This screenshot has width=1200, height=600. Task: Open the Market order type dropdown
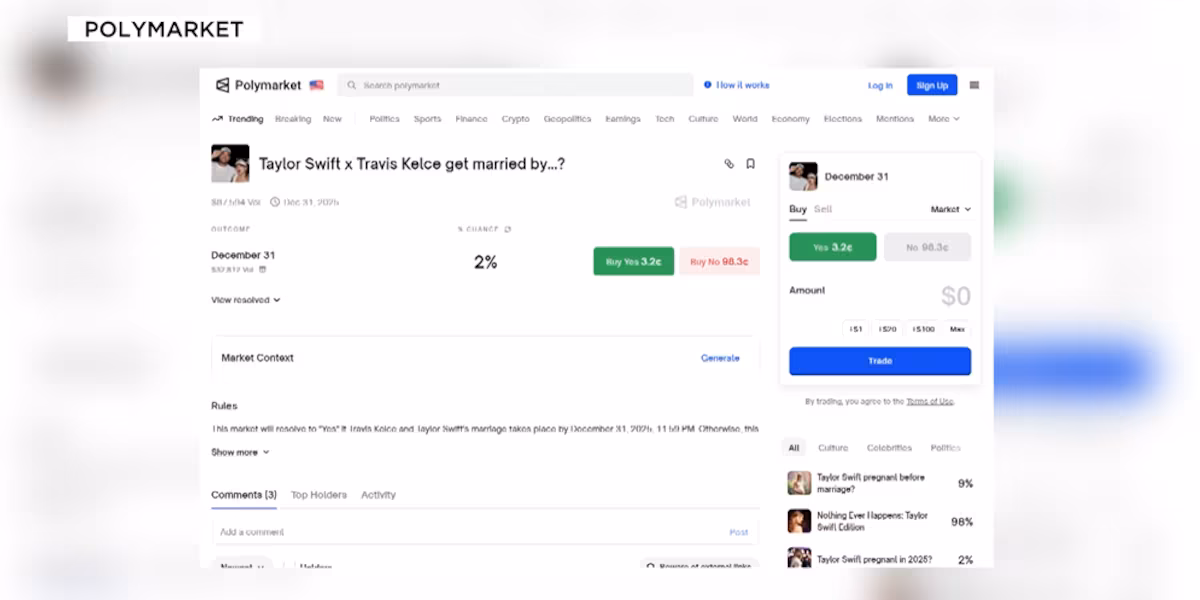point(950,209)
